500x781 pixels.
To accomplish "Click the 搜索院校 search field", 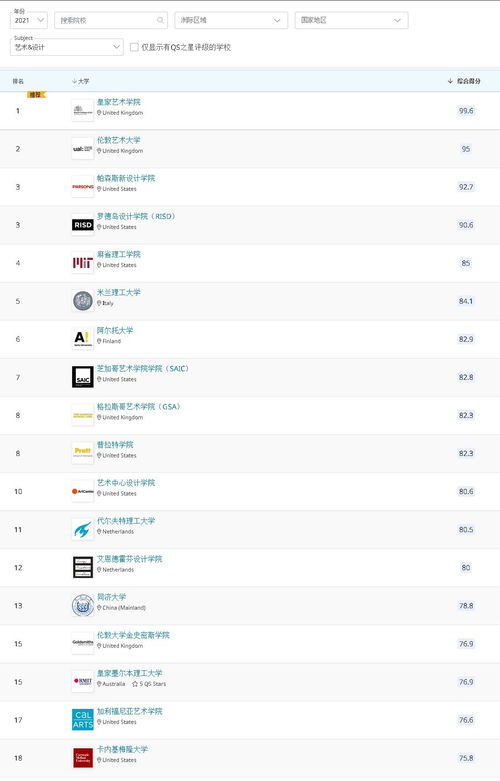I will click(x=111, y=20).
